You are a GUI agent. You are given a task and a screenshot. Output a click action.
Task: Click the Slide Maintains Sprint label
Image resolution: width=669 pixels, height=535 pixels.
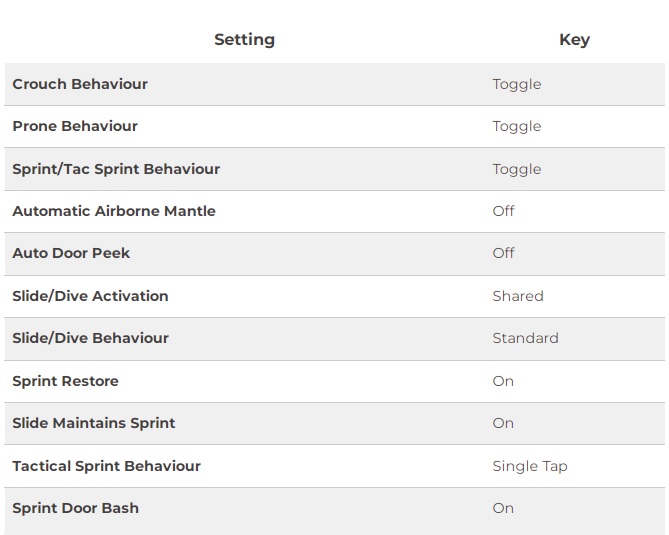pyautogui.click(x=94, y=423)
